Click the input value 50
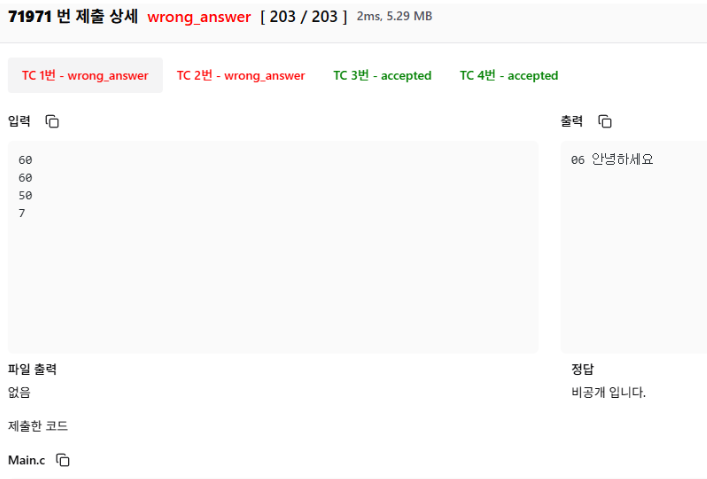The image size is (707, 479). point(25,195)
